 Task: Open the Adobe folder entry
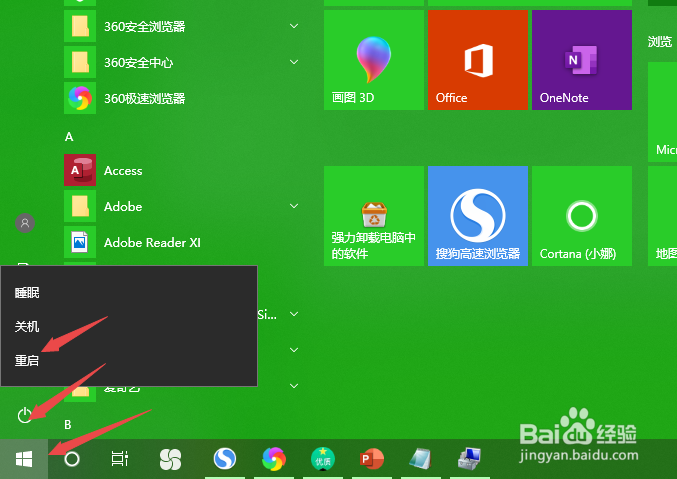tap(181, 206)
